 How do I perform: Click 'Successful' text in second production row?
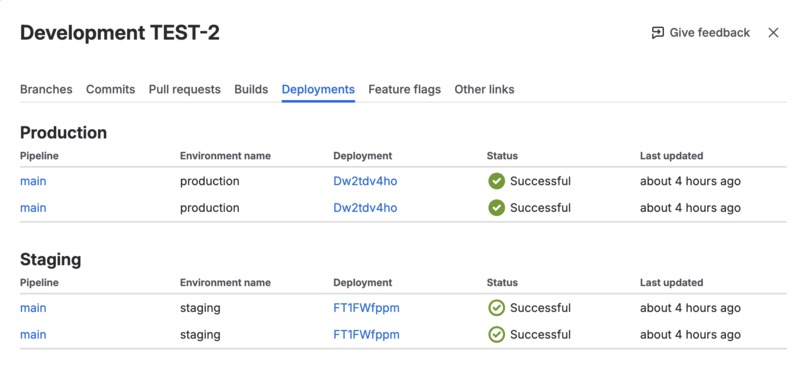[x=540, y=208]
